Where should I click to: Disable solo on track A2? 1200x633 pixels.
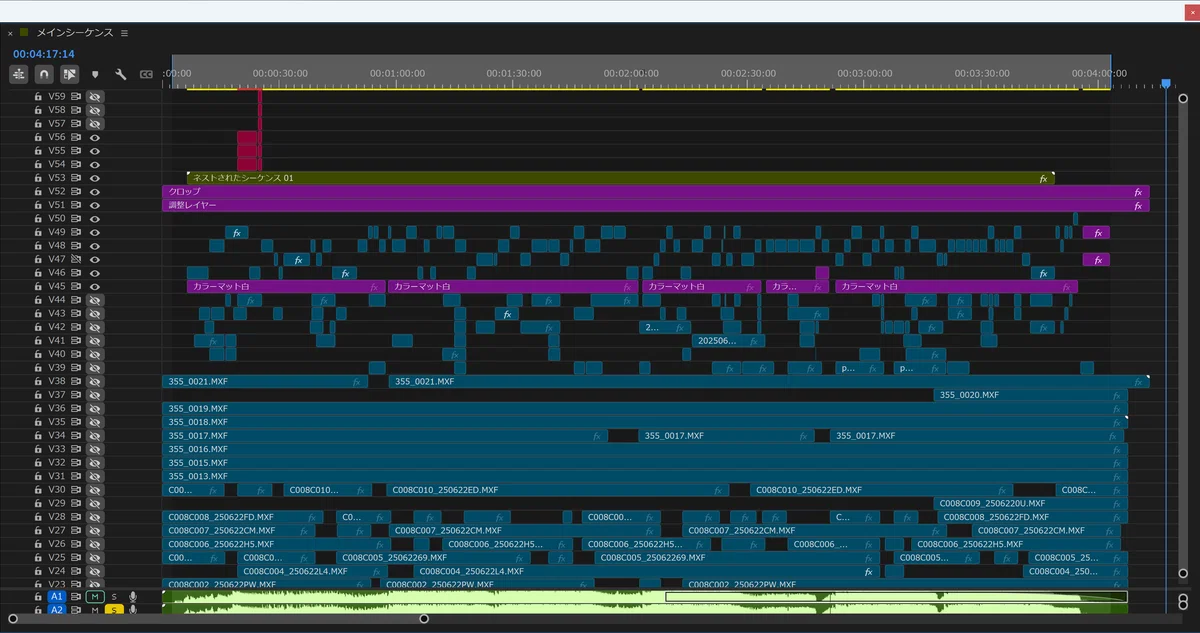(x=114, y=610)
